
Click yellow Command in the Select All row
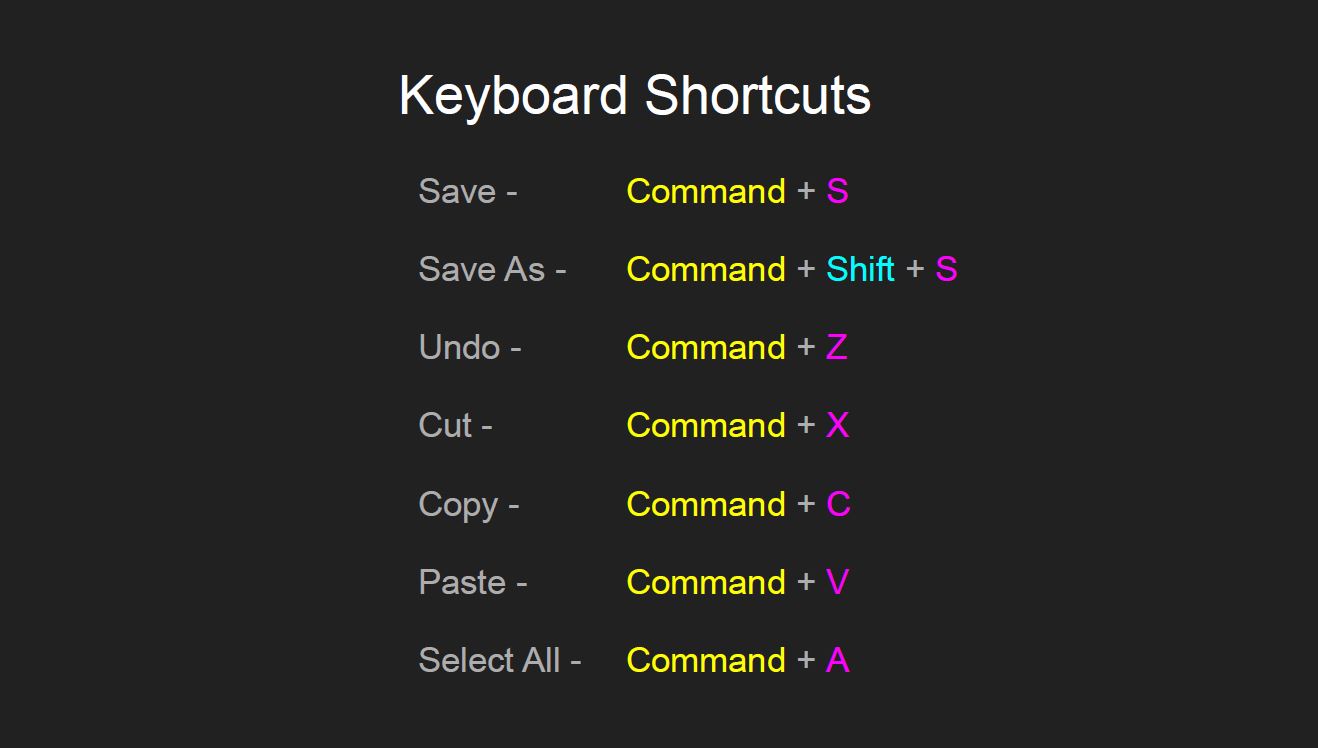(x=706, y=660)
